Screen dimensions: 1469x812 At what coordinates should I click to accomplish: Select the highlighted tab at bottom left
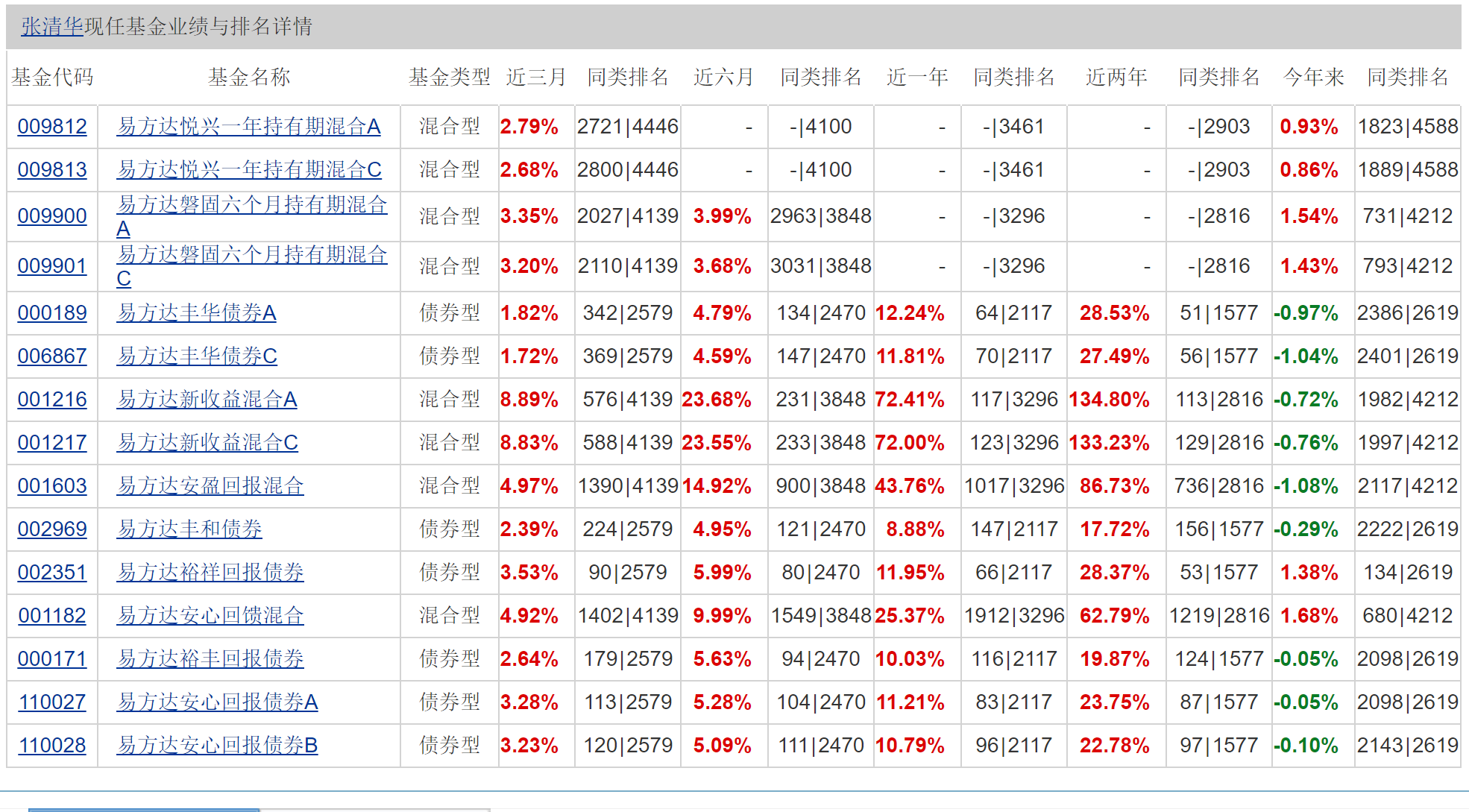pyautogui.click(x=143, y=809)
